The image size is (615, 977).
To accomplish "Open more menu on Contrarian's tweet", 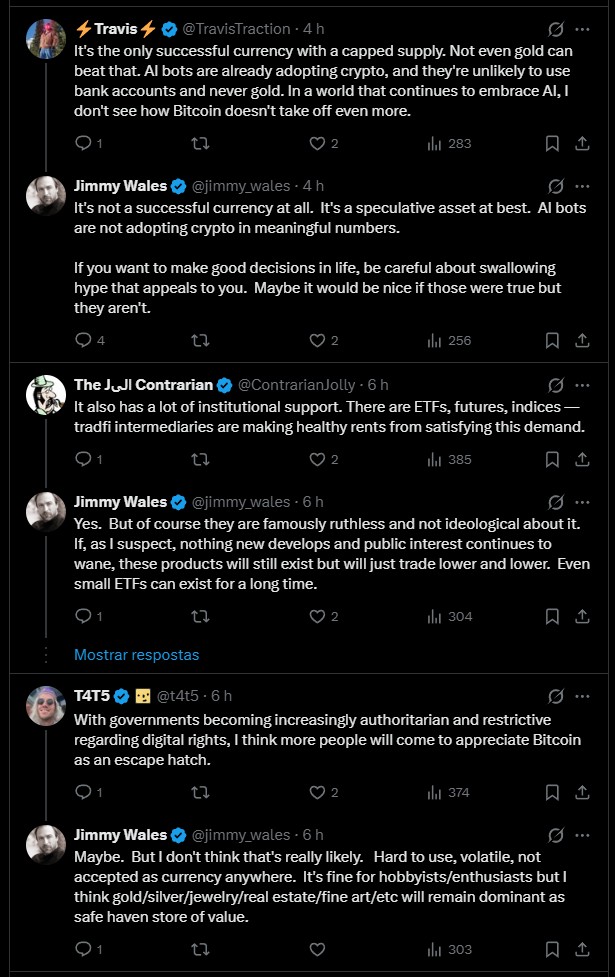I will click(583, 384).
